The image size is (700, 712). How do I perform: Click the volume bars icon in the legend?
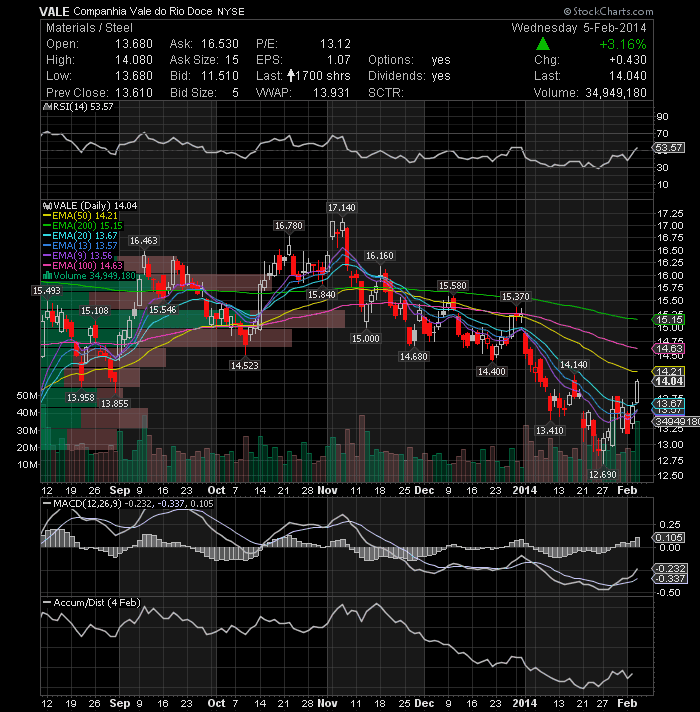[47, 276]
